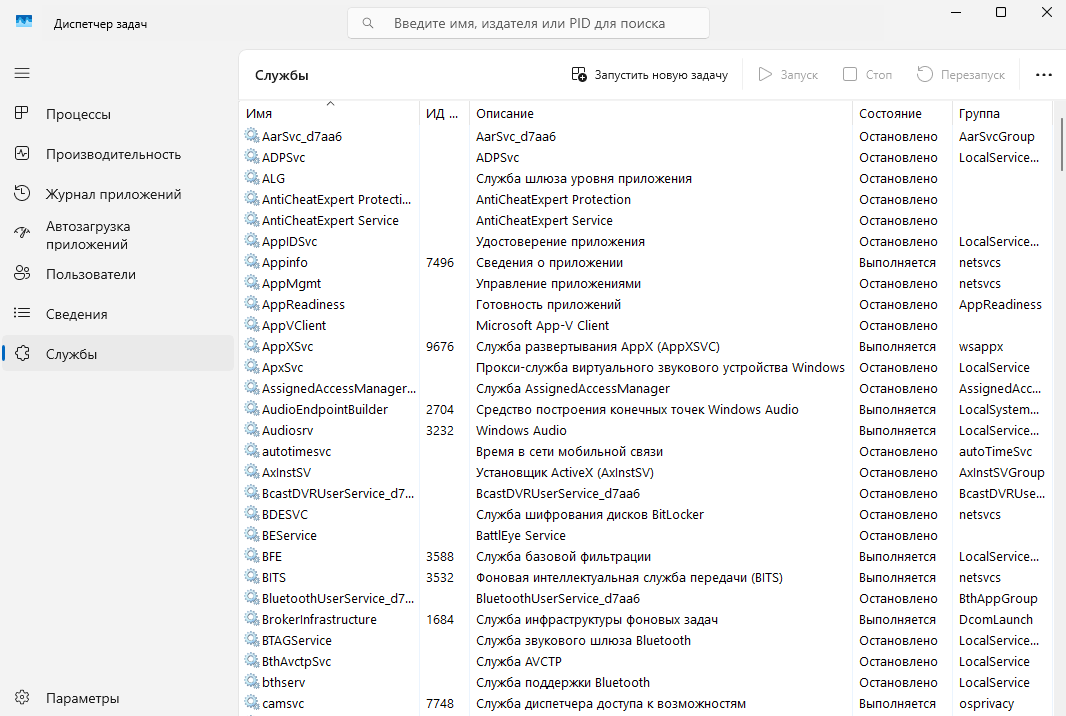Click Выполняется status of BFE row
Image resolution: width=1066 pixels, height=716 pixels.
click(x=897, y=556)
